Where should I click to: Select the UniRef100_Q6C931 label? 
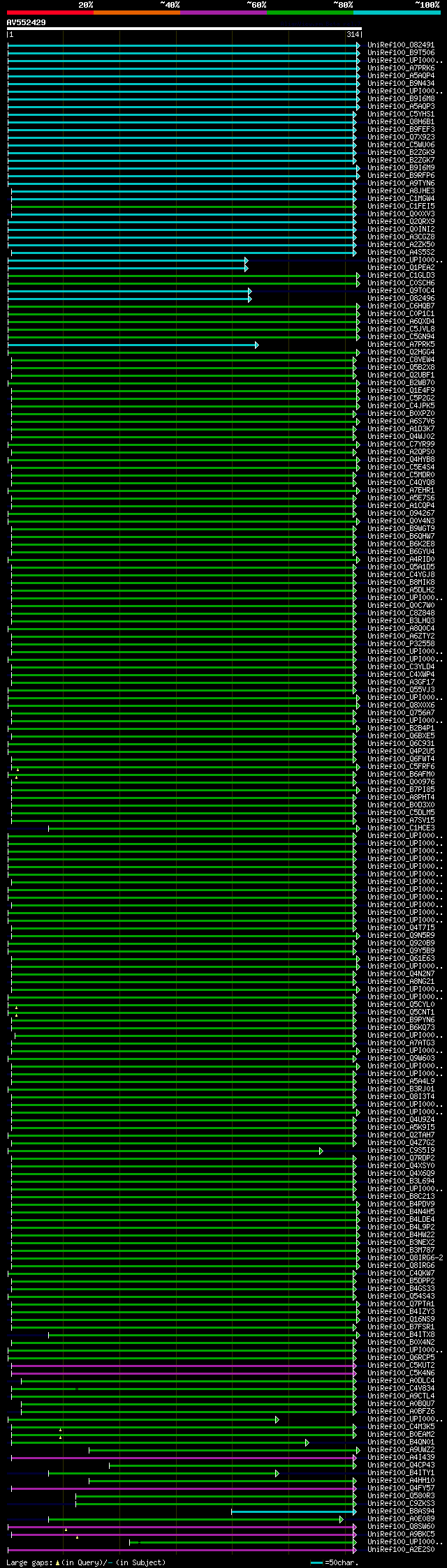click(x=401, y=744)
